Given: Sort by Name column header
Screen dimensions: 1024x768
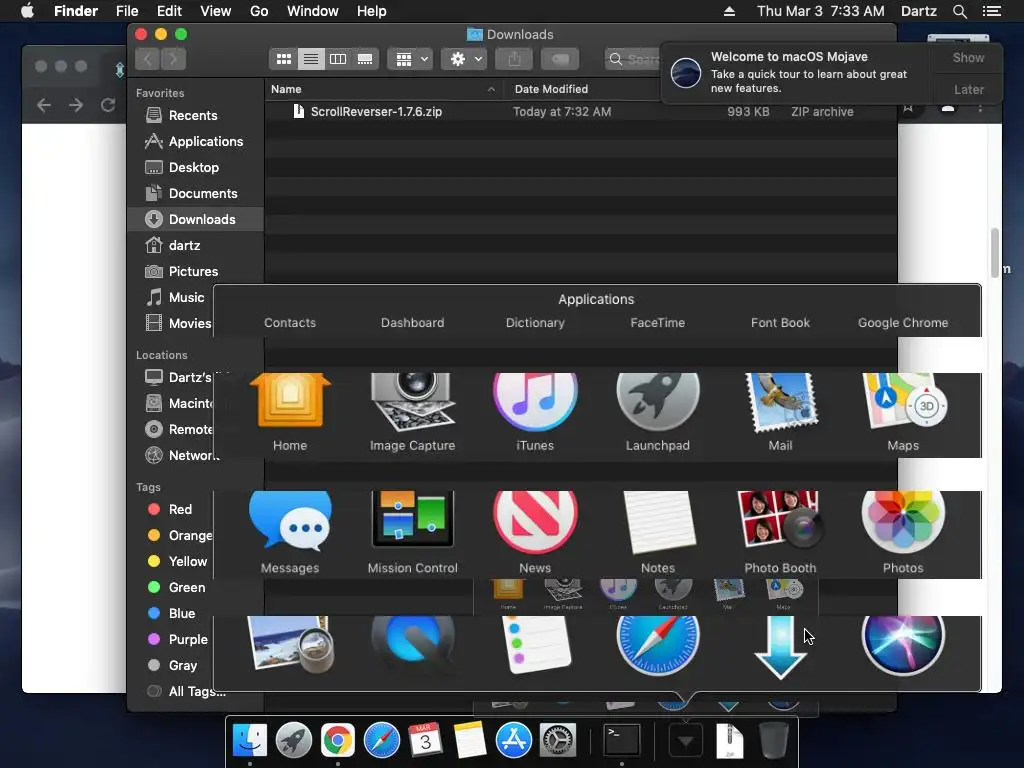Looking at the screenshot, I should tap(384, 89).
